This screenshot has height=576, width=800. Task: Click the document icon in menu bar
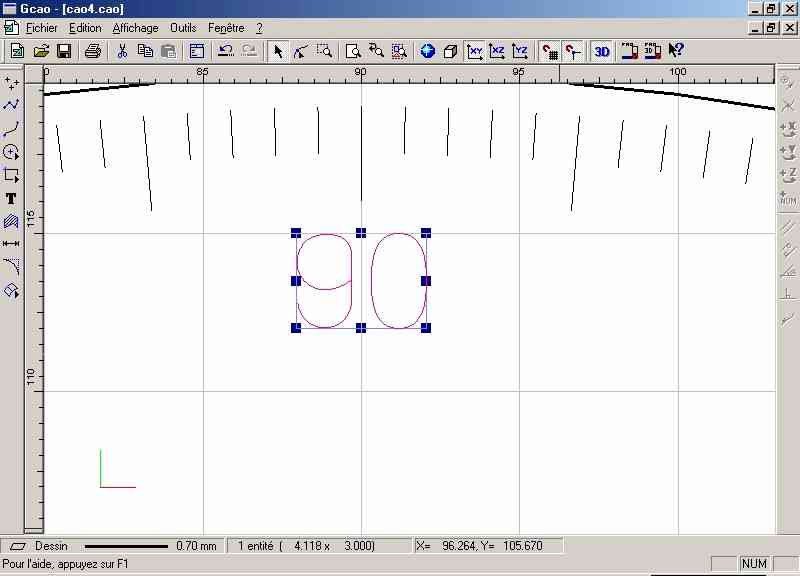pyautogui.click(x=11, y=28)
